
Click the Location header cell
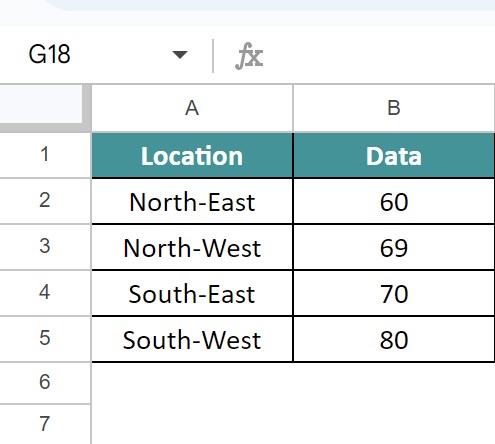tap(192, 155)
